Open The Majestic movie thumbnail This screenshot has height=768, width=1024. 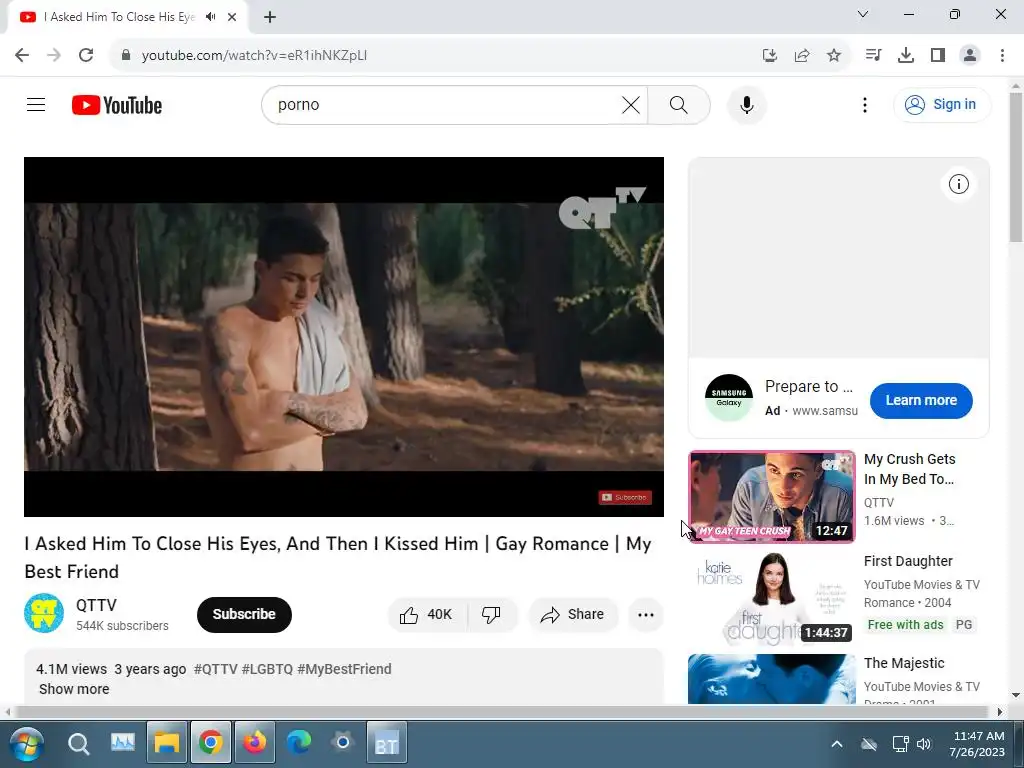pyautogui.click(x=771, y=679)
